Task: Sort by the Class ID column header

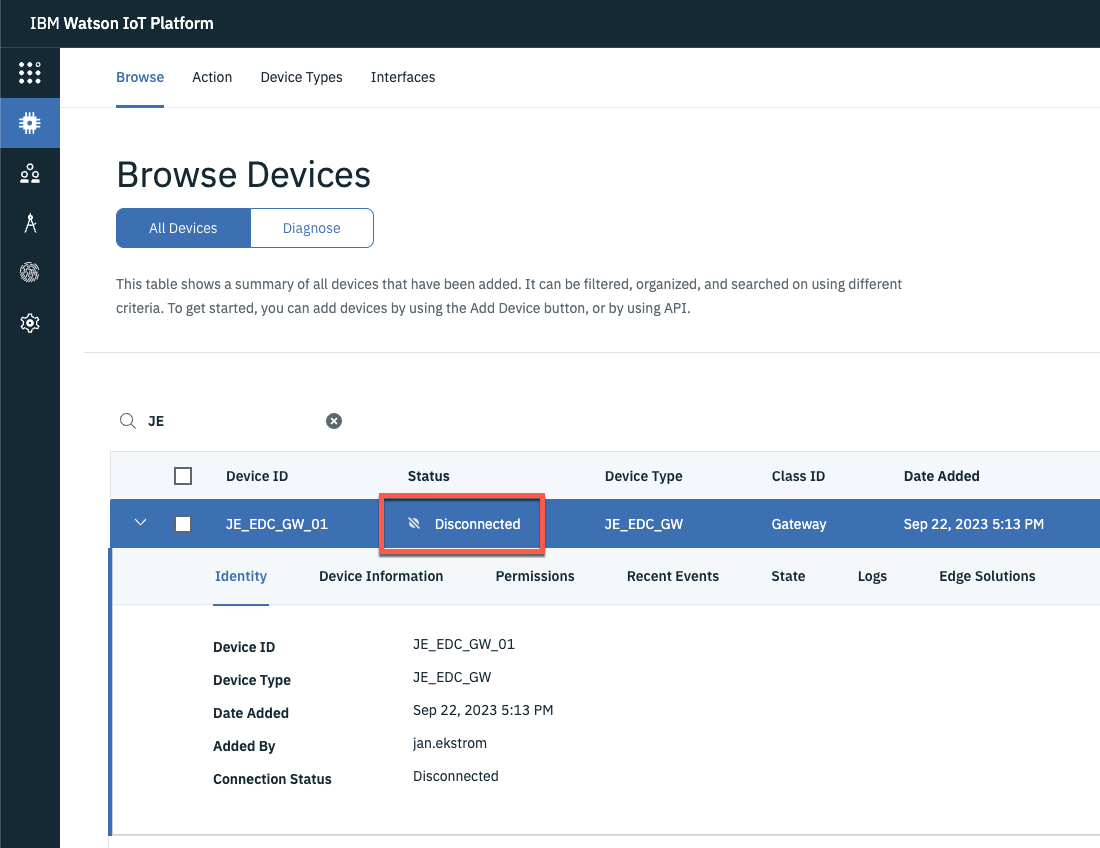Action: [x=798, y=476]
